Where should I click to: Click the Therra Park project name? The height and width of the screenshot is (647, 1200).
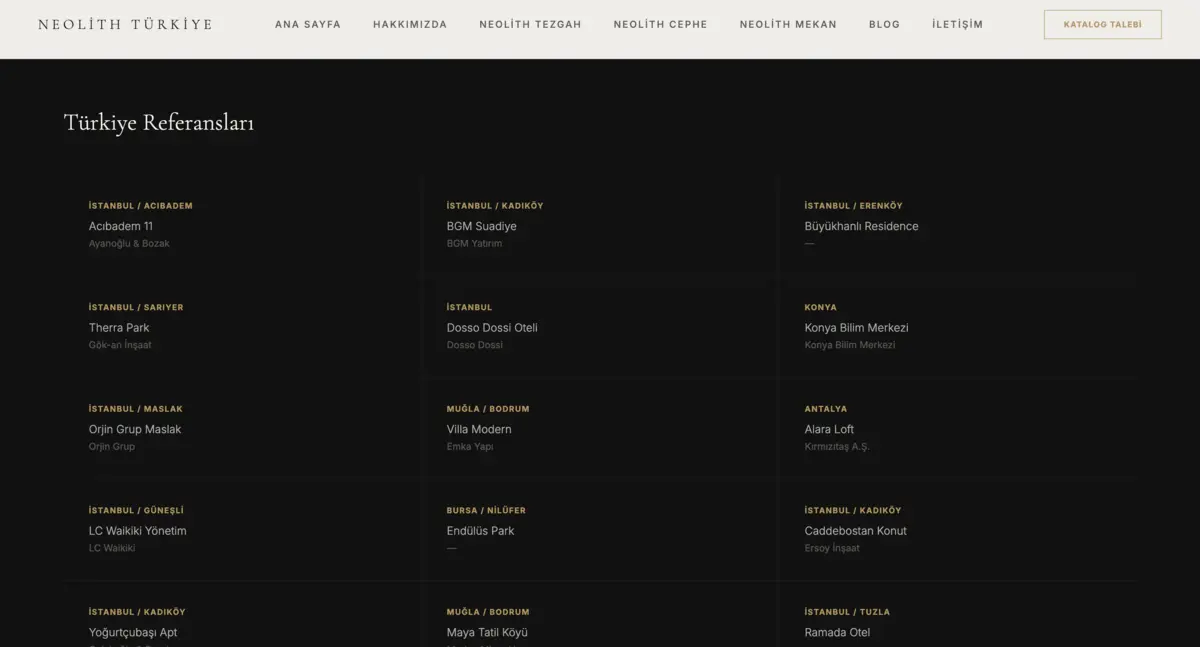tap(119, 328)
